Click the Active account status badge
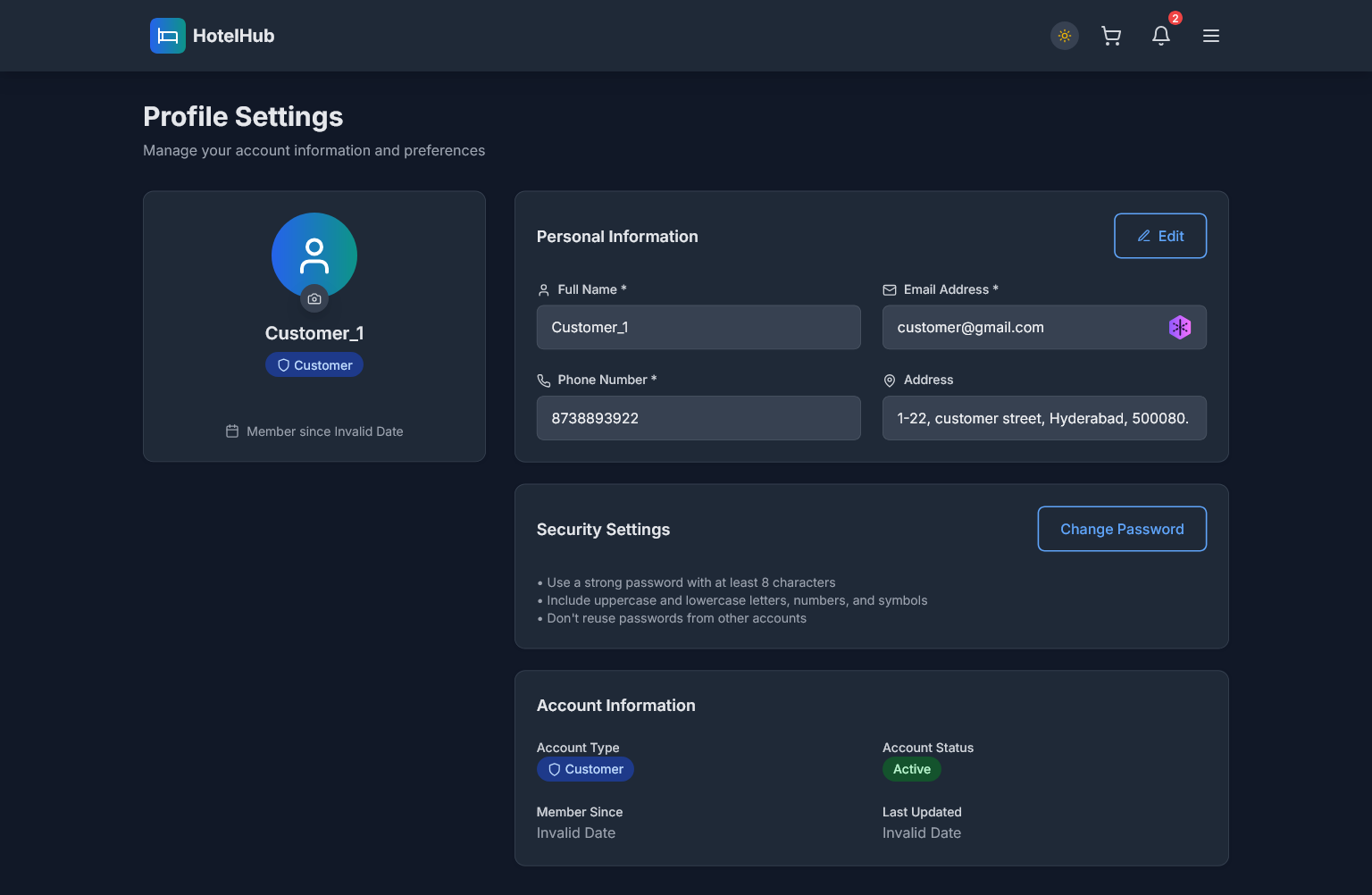The width and height of the screenshot is (1372, 895). [x=912, y=769]
